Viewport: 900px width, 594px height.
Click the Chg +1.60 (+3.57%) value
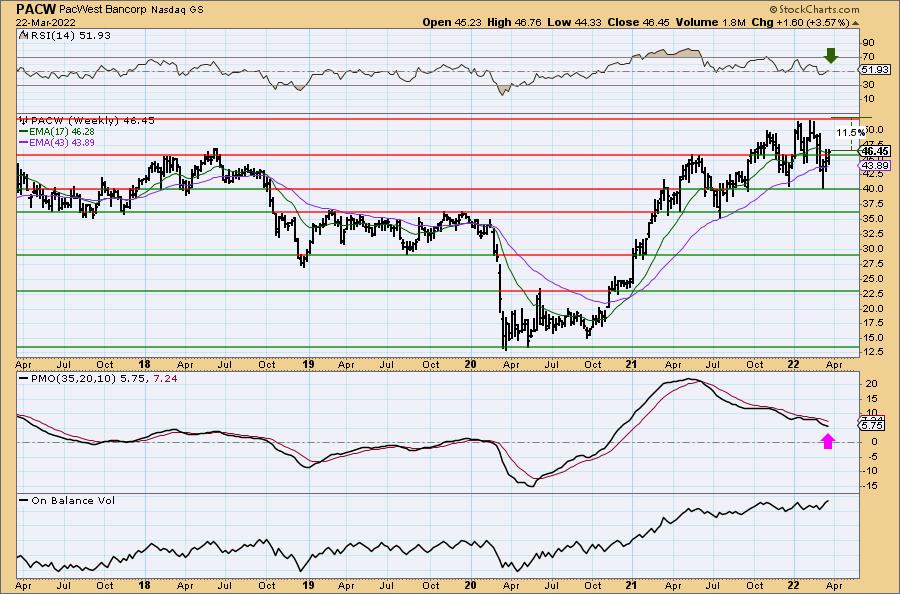coord(800,22)
